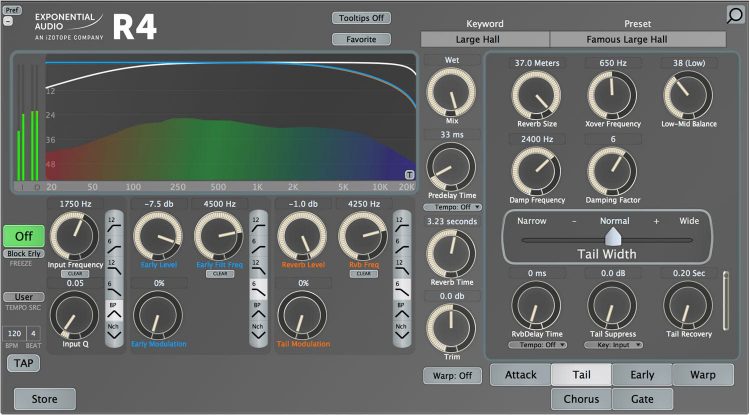Open Tempo dropdown under RvbDelay Time

pyautogui.click(x=537, y=345)
